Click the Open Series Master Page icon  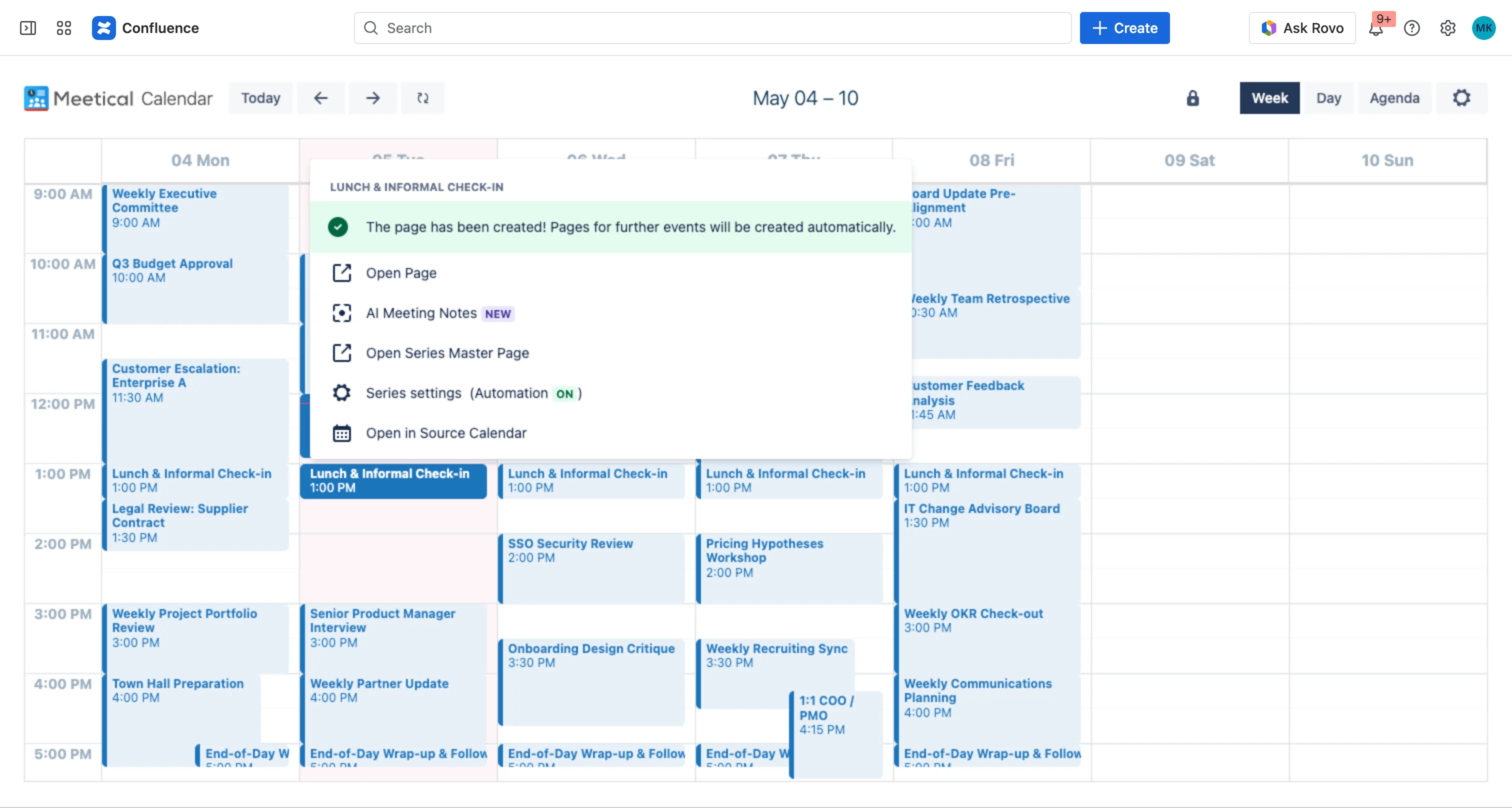341,352
